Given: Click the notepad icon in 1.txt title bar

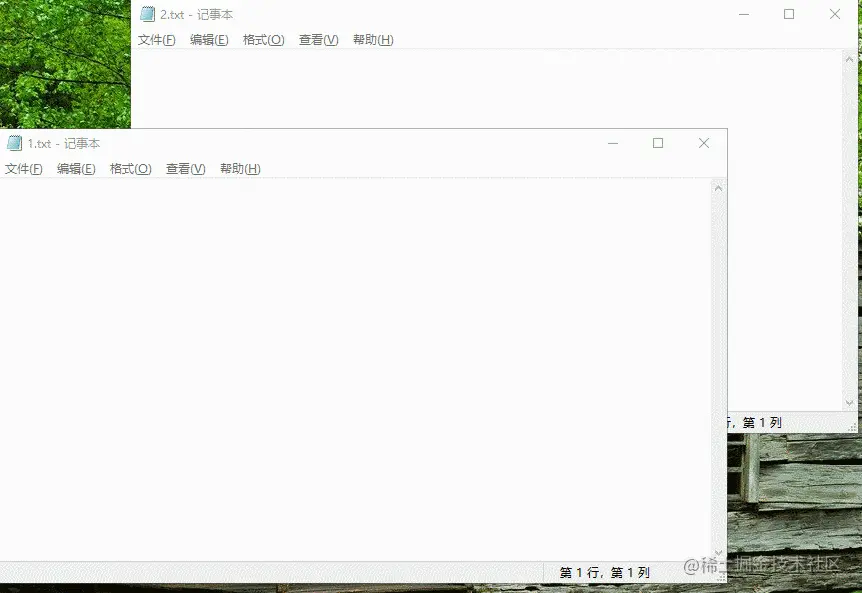Looking at the screenshot, I should click(x=14, y=143).
